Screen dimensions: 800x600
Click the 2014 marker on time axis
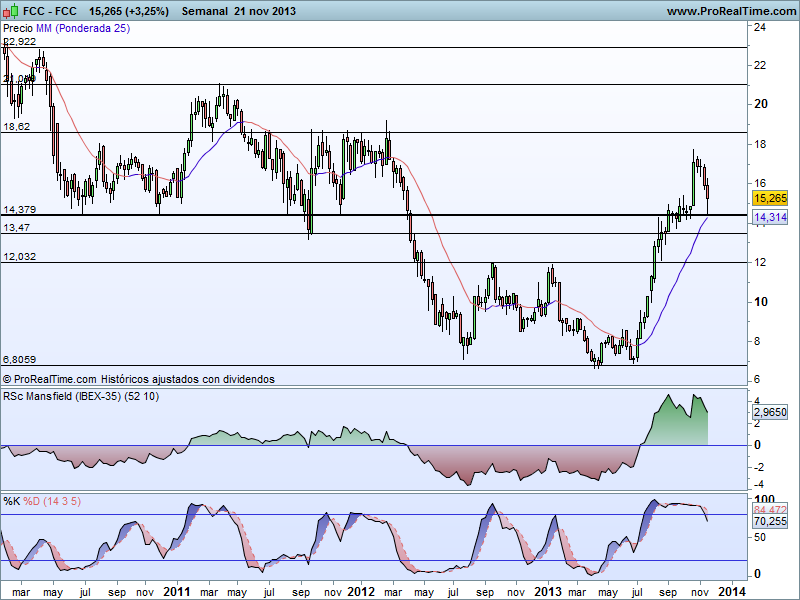(x=731, y=592)
